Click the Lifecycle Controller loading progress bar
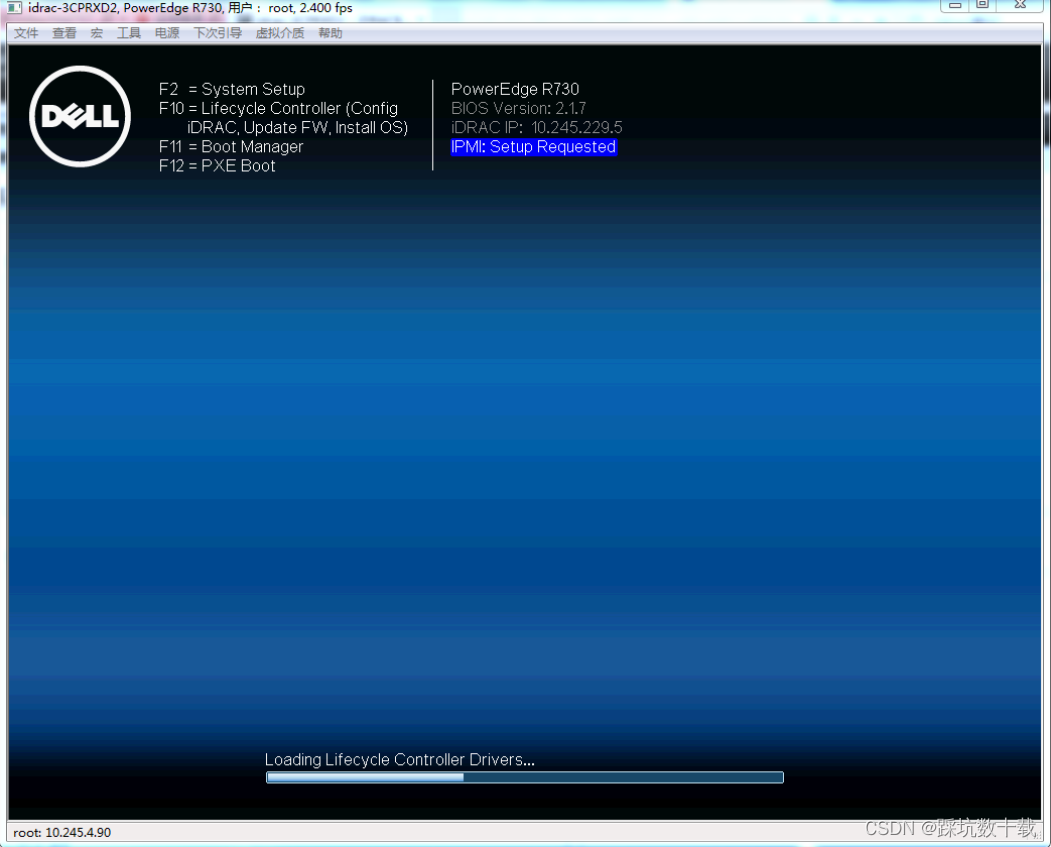Viewport: 1051px width, 847px height. tap(525, 777)
